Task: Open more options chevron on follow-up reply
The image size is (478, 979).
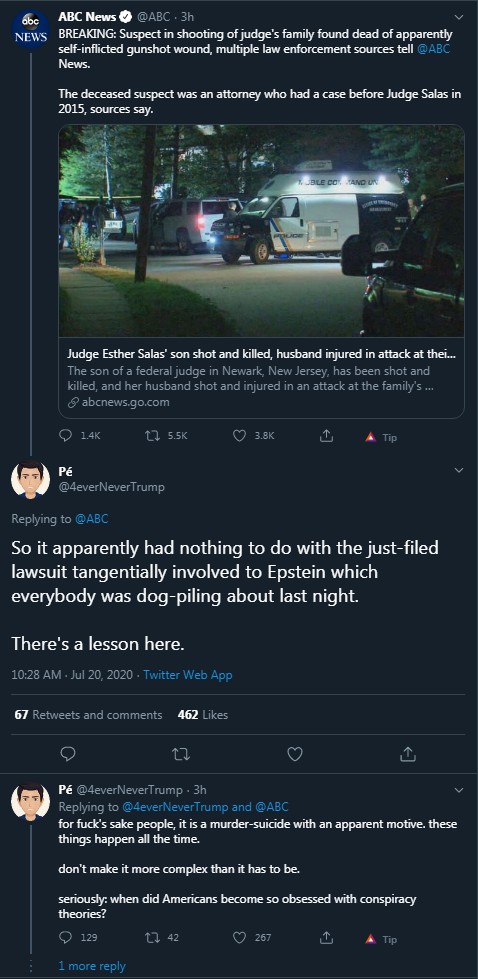Action: [x=459, y=790]
